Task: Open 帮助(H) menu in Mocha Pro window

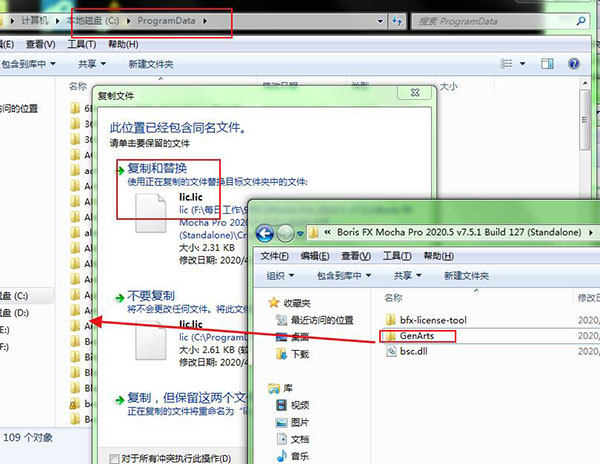Action: 439,256
